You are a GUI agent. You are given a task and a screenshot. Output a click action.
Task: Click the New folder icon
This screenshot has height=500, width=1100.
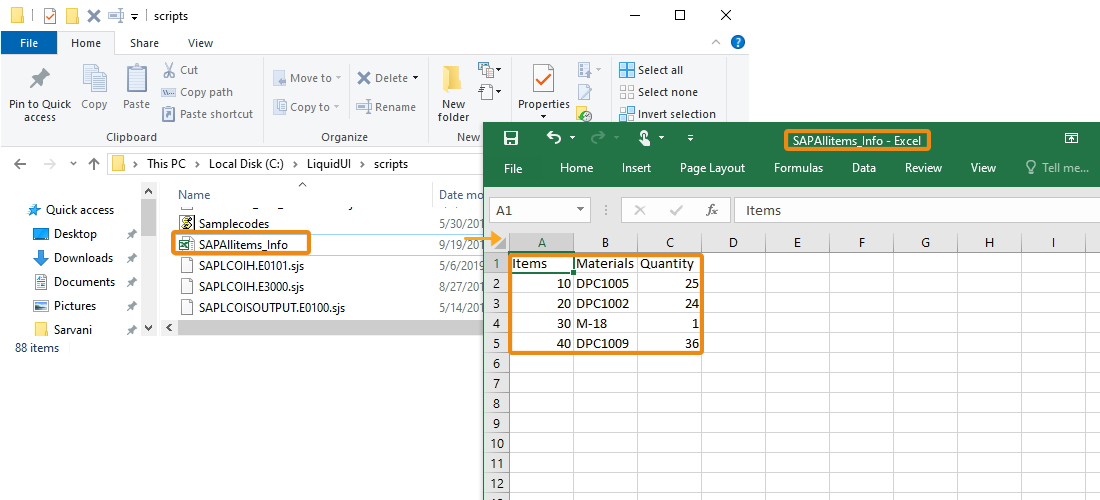pos(453,79)
